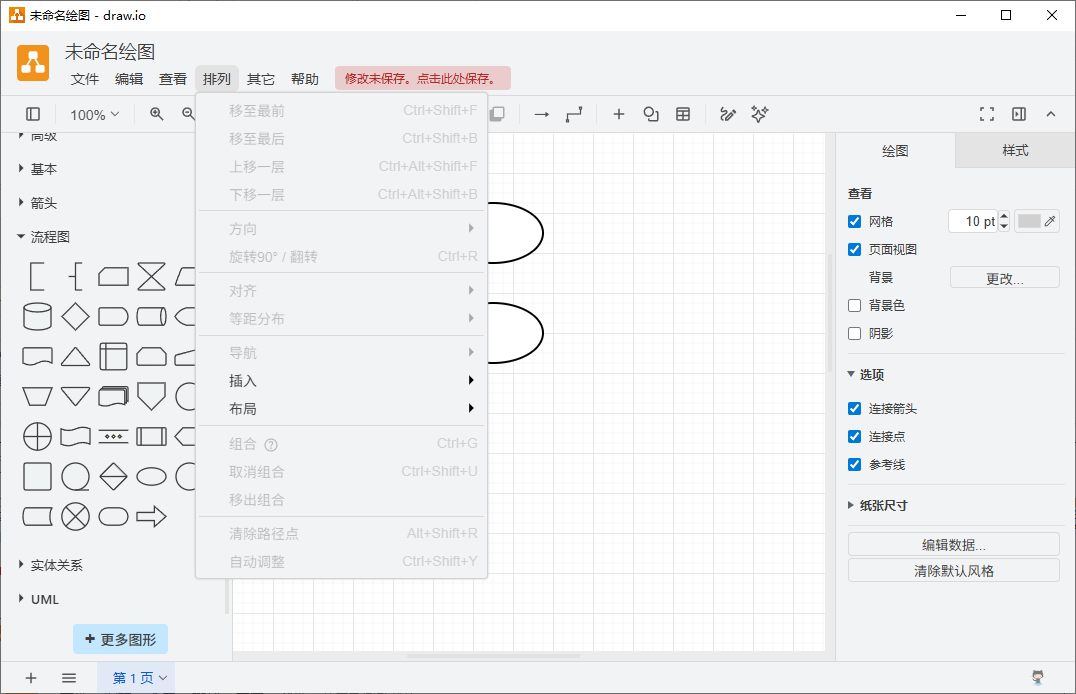The height and width of the screenshot is (694, 1076).
Task: Select the hourglass collate flowchart shape
Action: click(x=151, y=277)
